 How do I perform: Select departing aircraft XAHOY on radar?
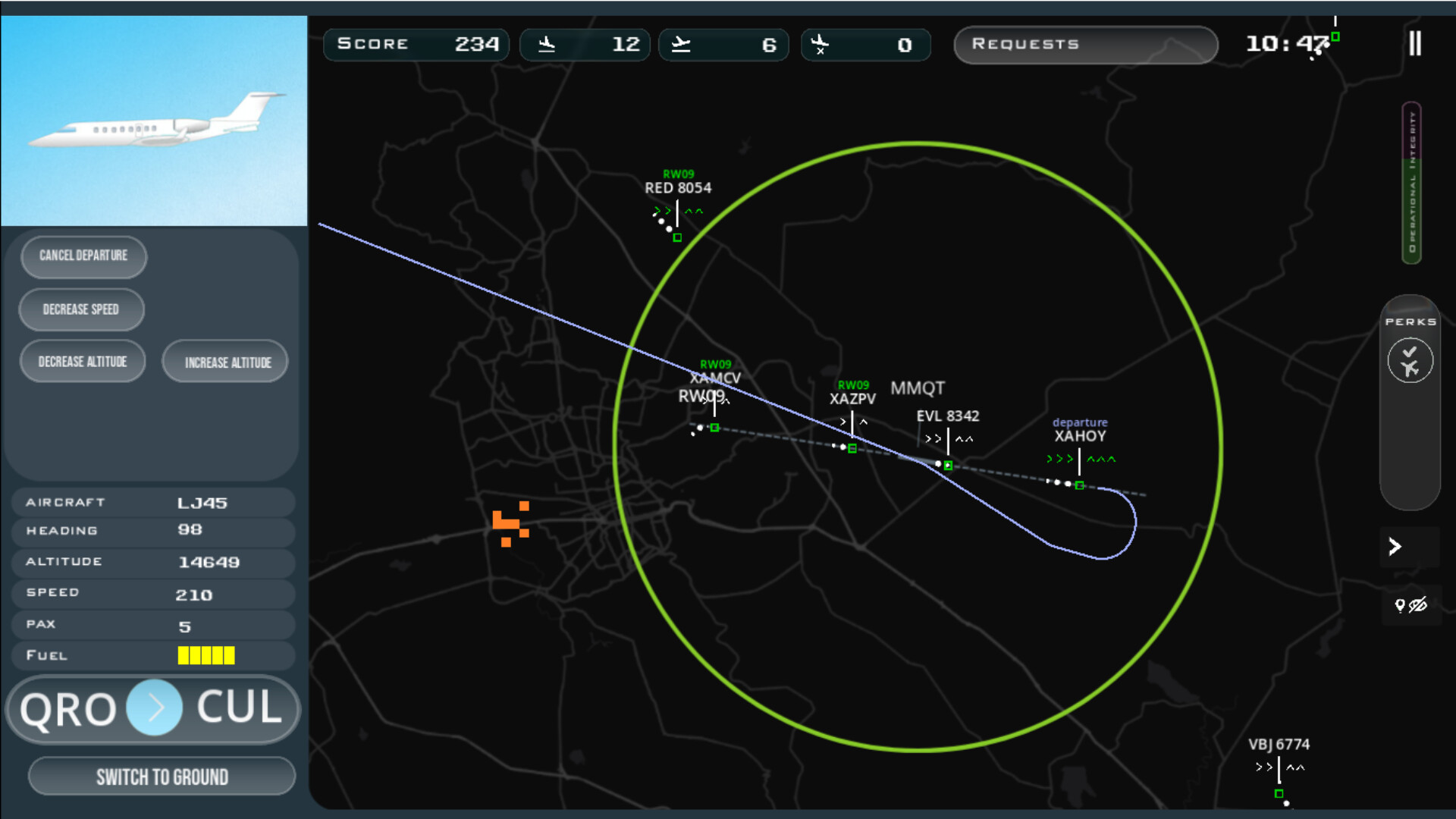pyautogui.click(x=1079, y=485)
